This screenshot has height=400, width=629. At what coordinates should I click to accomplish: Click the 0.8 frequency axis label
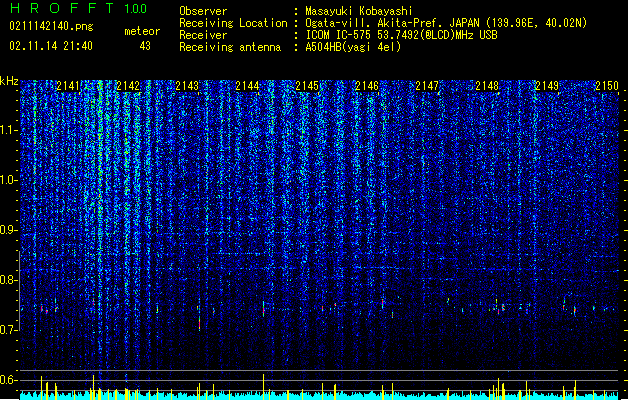(x=8, y=280)
